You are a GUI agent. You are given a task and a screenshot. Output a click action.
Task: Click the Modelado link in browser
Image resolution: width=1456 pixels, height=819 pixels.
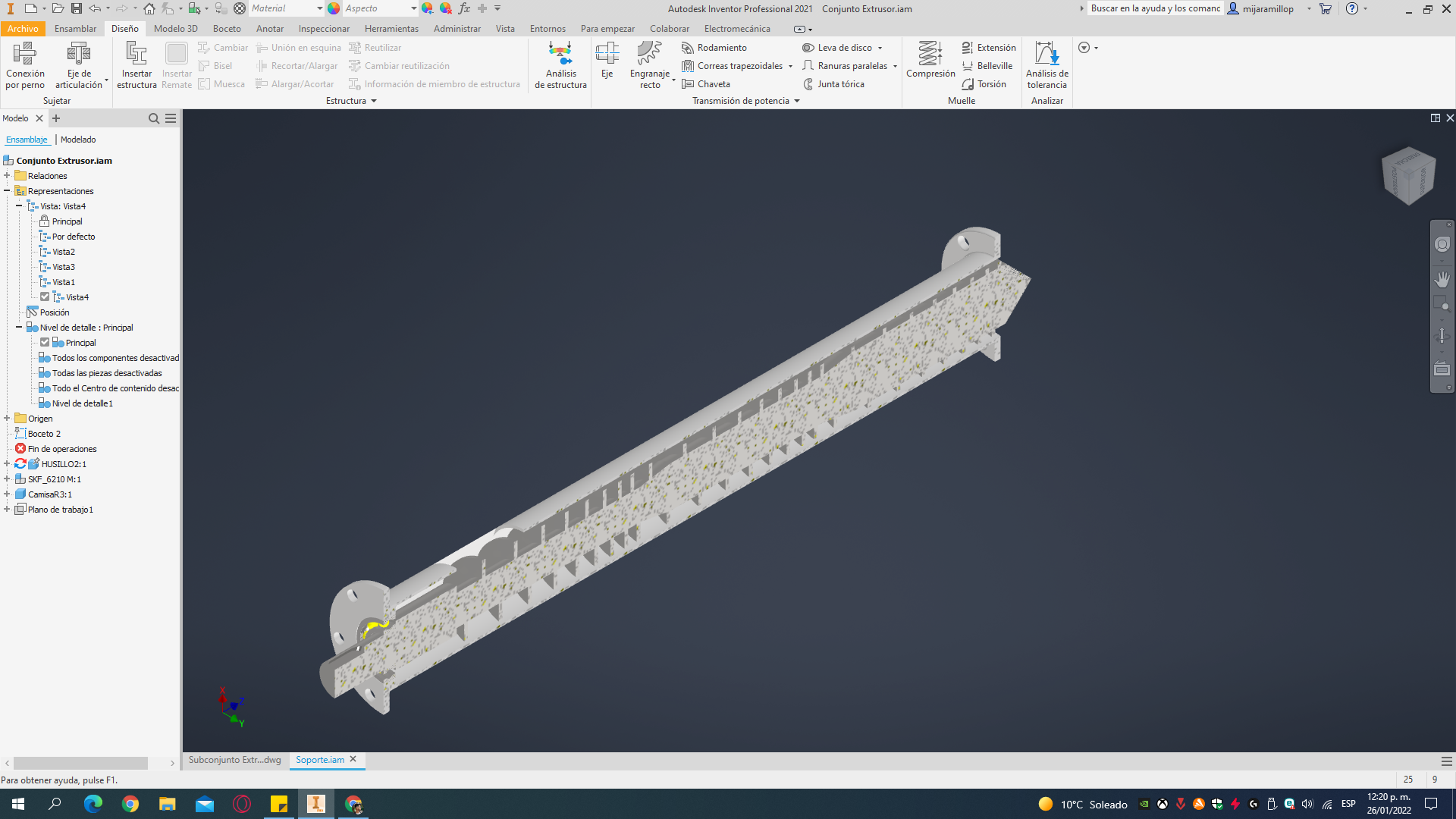[x=78, y=140]
